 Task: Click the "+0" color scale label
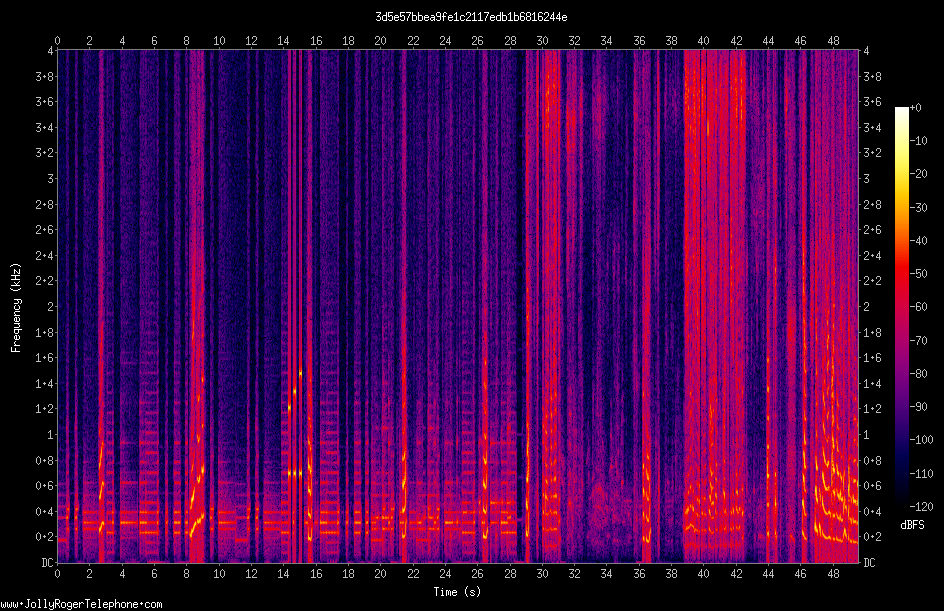(x=915, y=108)
